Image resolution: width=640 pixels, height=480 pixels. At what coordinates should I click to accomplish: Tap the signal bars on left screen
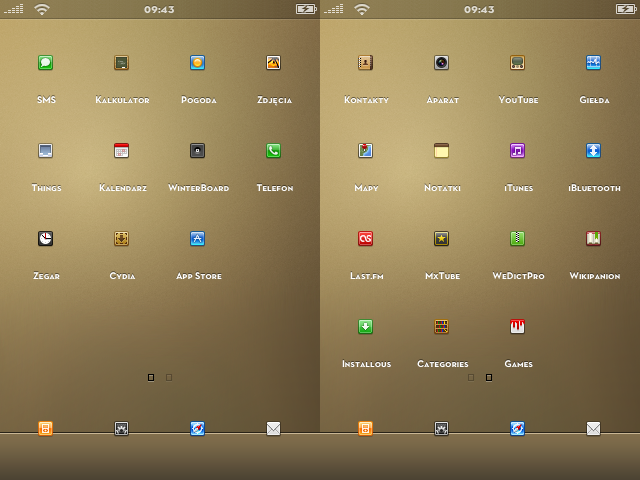pyautogui.click(x=14, y=9)
